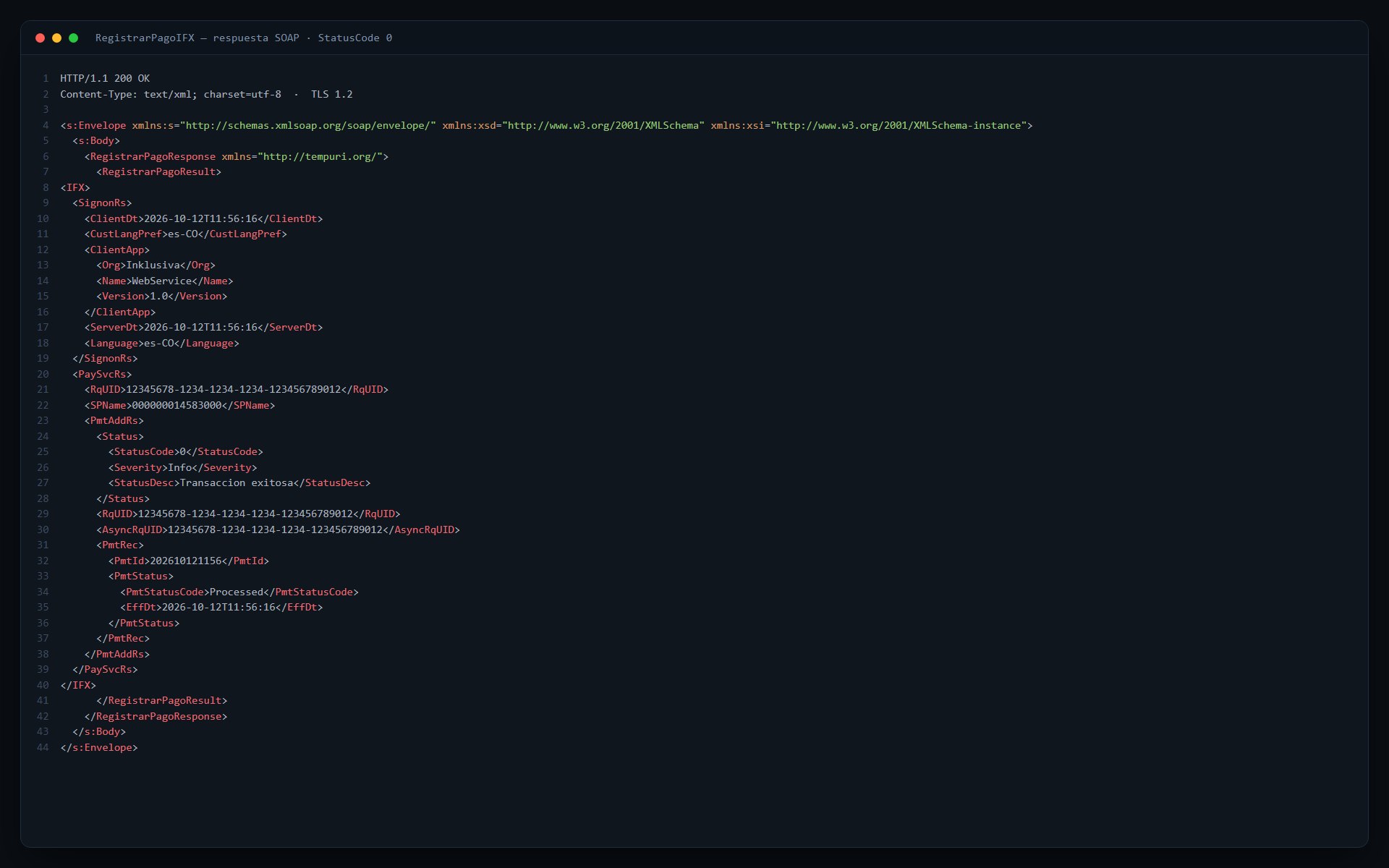Click the closing PaySvcRs tag
Image resolution: width=1389 pixels, height=868 pixels.
tap(105, 669)
